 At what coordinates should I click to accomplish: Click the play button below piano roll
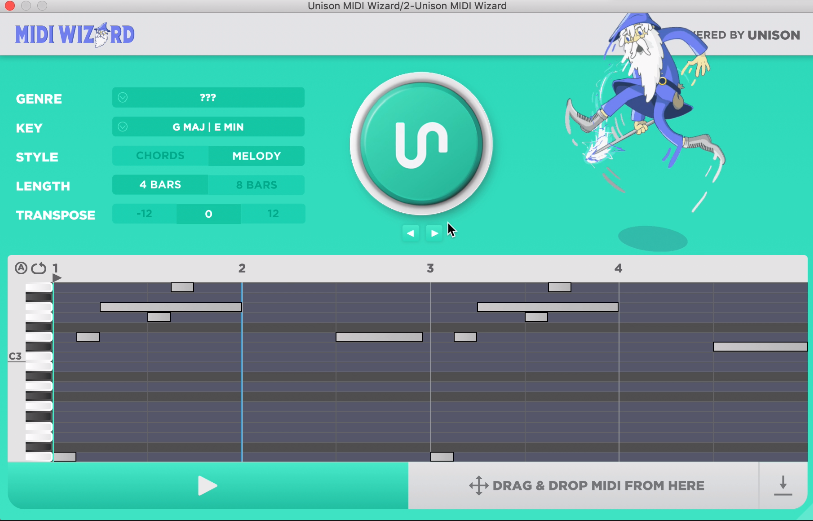pos(207,486)
